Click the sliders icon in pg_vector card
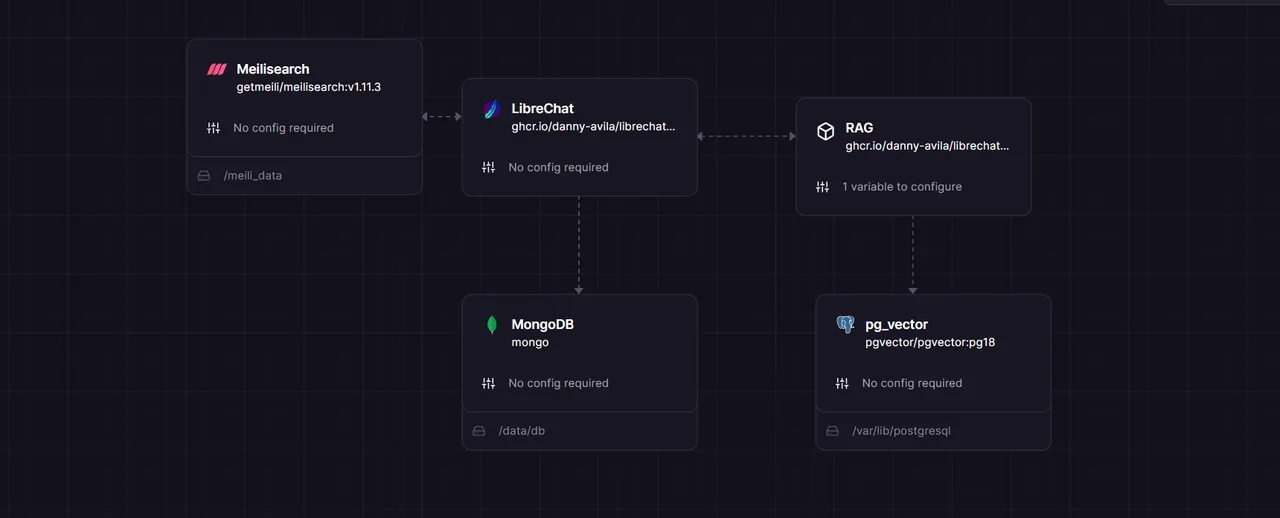The image size is (1280, 518). [x=842, y=383]
